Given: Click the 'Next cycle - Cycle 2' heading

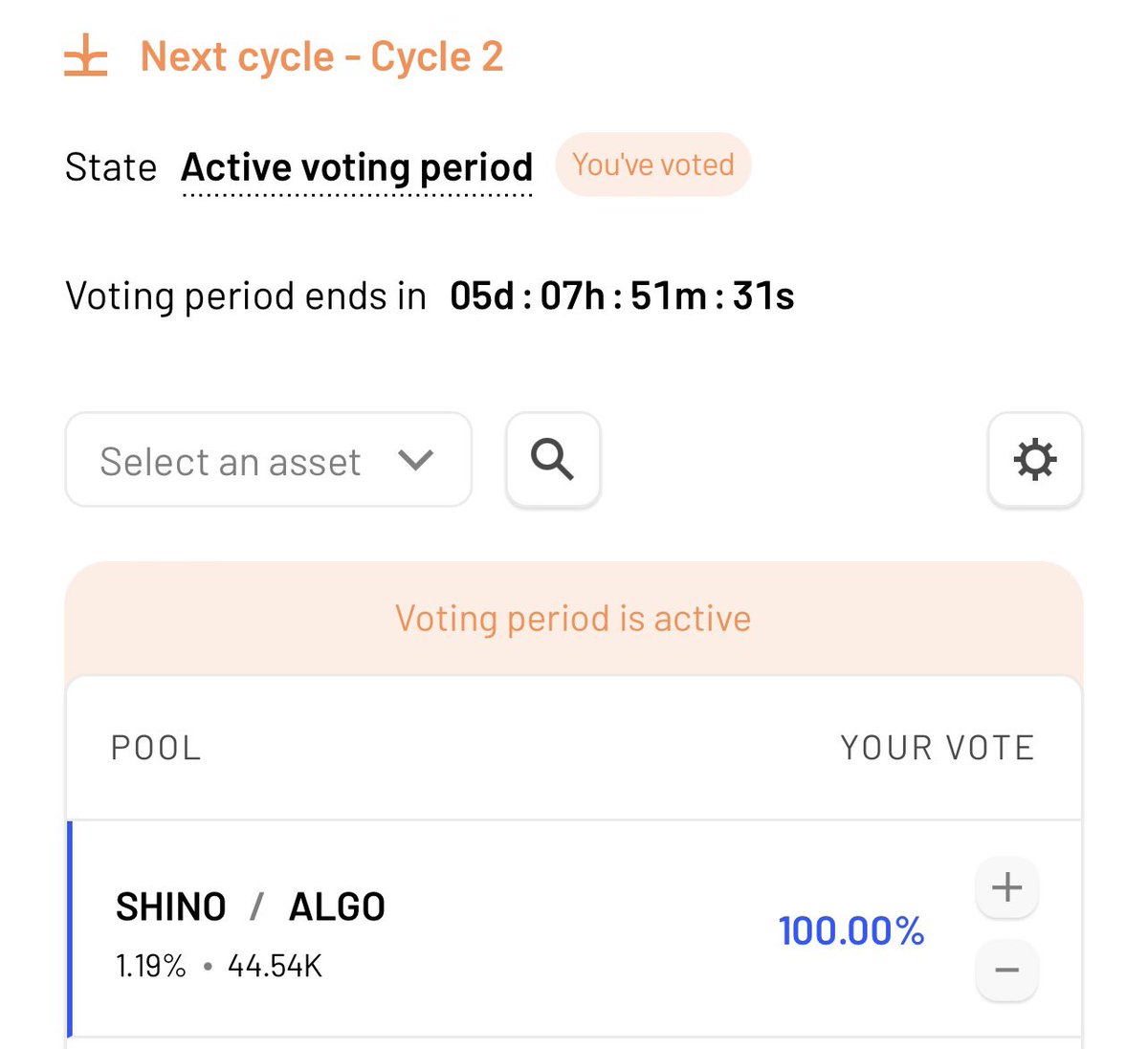Looking at the screenshot, I should pos(321,56).
